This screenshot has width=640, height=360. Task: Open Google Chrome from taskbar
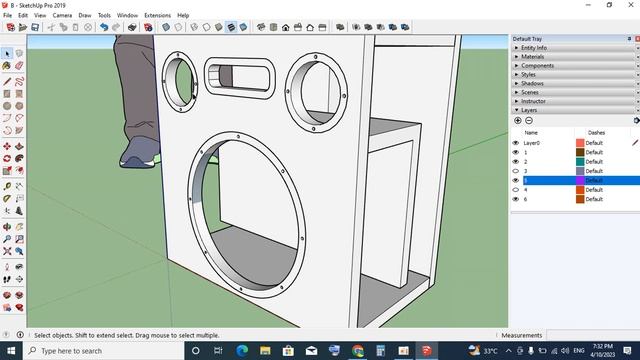[x=358, y=351]
